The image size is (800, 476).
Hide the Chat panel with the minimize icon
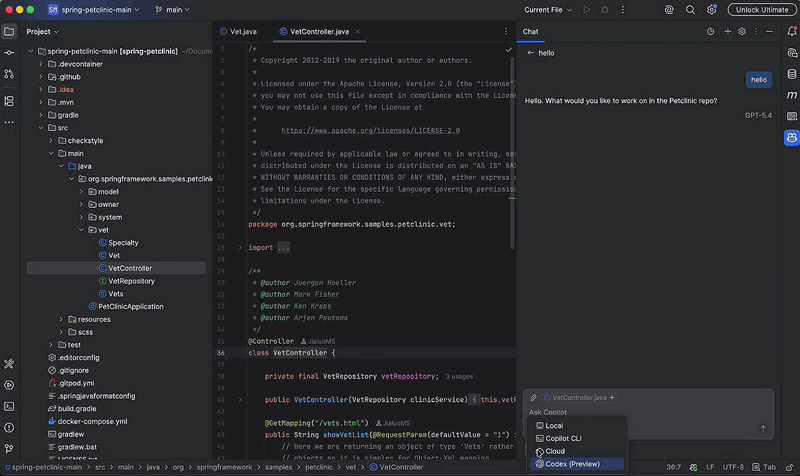769,32
